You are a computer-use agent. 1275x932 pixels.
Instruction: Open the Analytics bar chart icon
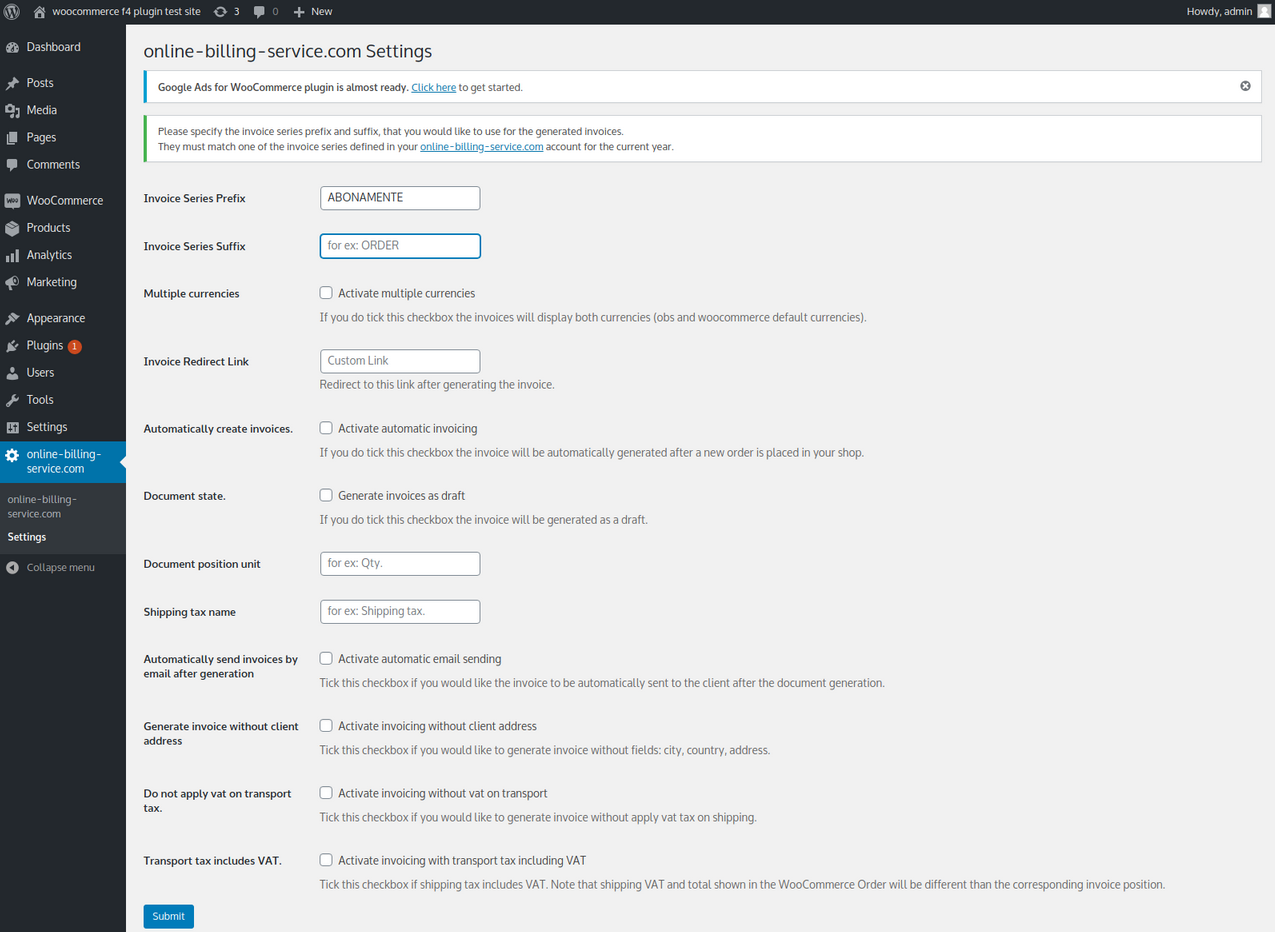pyautogui.click(x=12, y=255)
